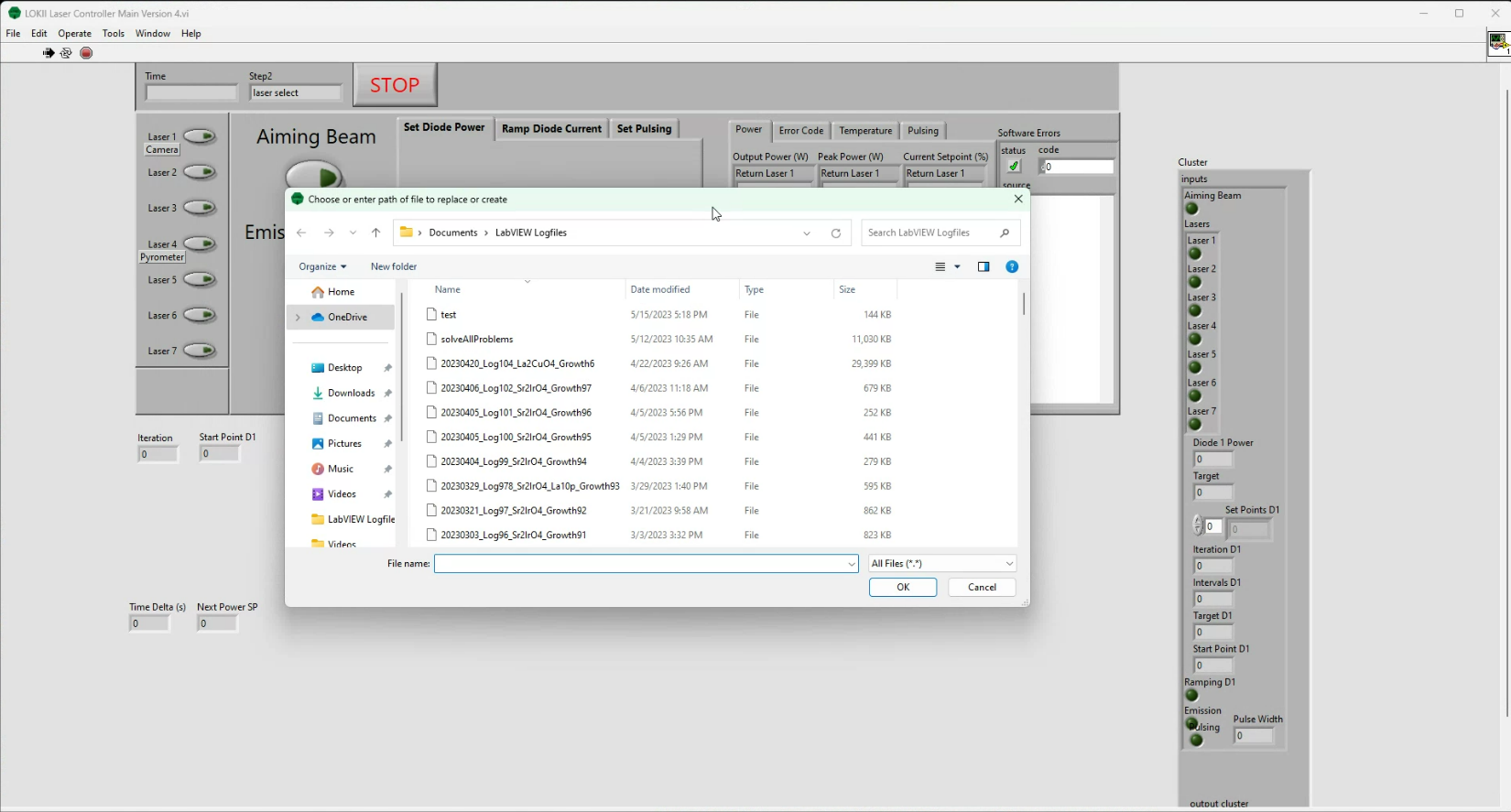This screenshot has width=1511, height=812.
Task: Go back using the dialog's back arrow
Action: tap(301, 233)
